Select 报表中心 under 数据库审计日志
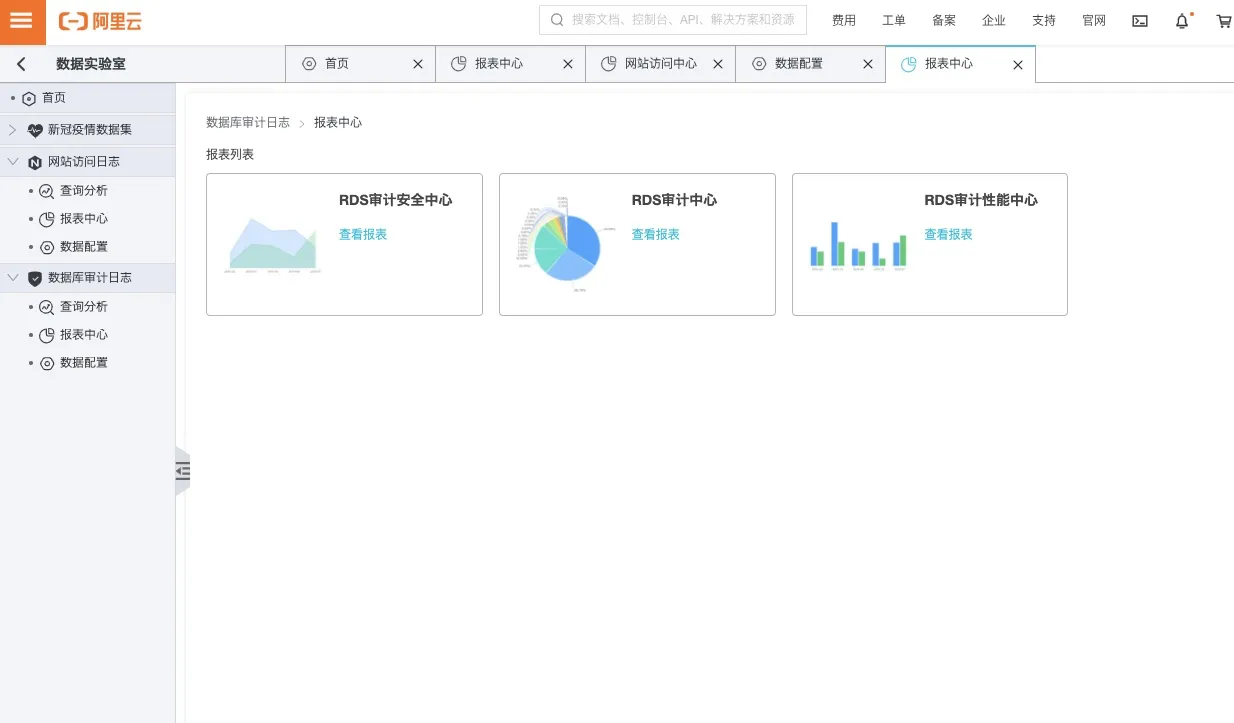Viewport: 1234px width, 723px height. click(84, 335)
